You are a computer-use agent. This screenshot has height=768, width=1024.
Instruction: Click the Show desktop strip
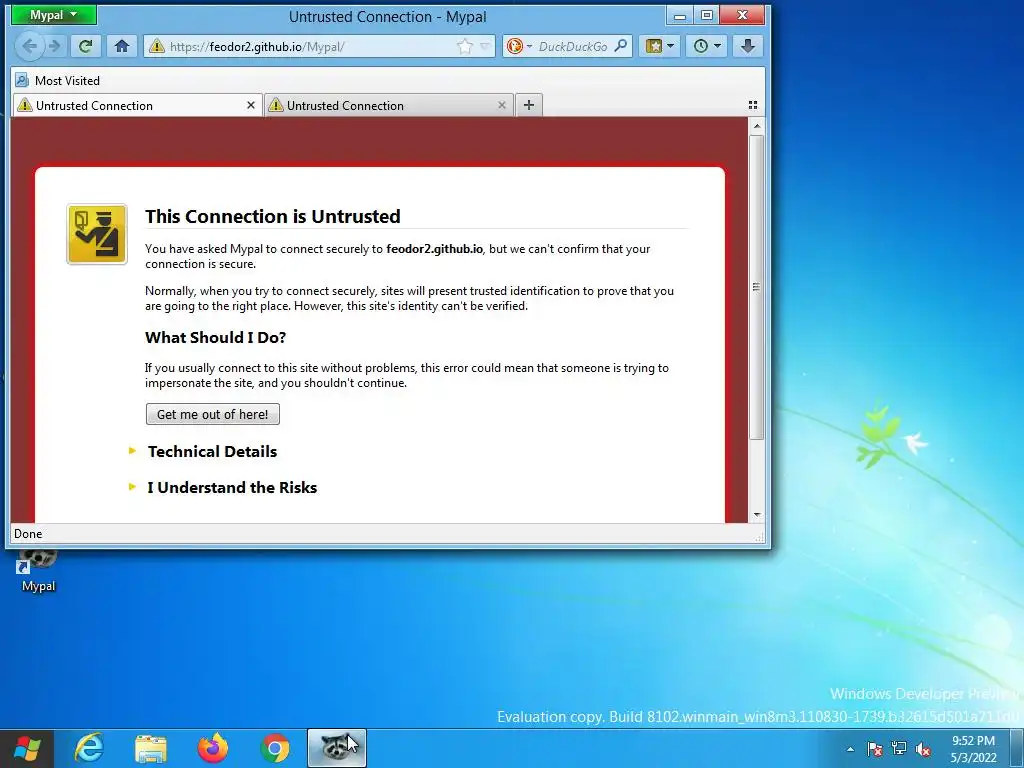[x=1017, y=748]
